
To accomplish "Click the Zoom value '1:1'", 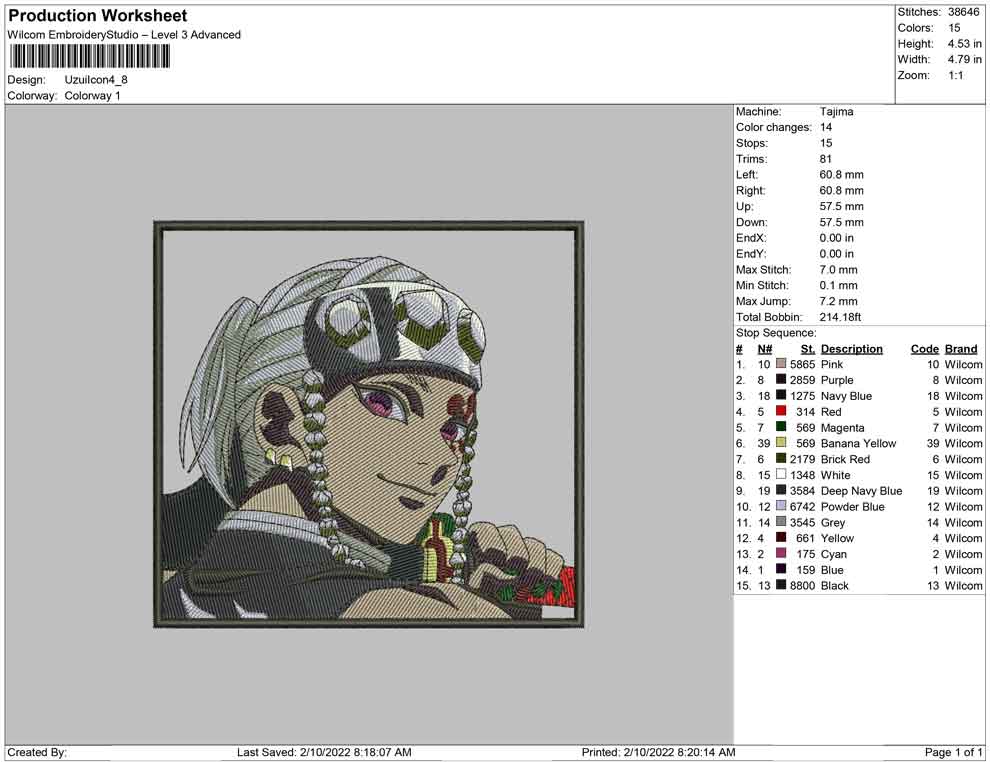I will 956,75.
